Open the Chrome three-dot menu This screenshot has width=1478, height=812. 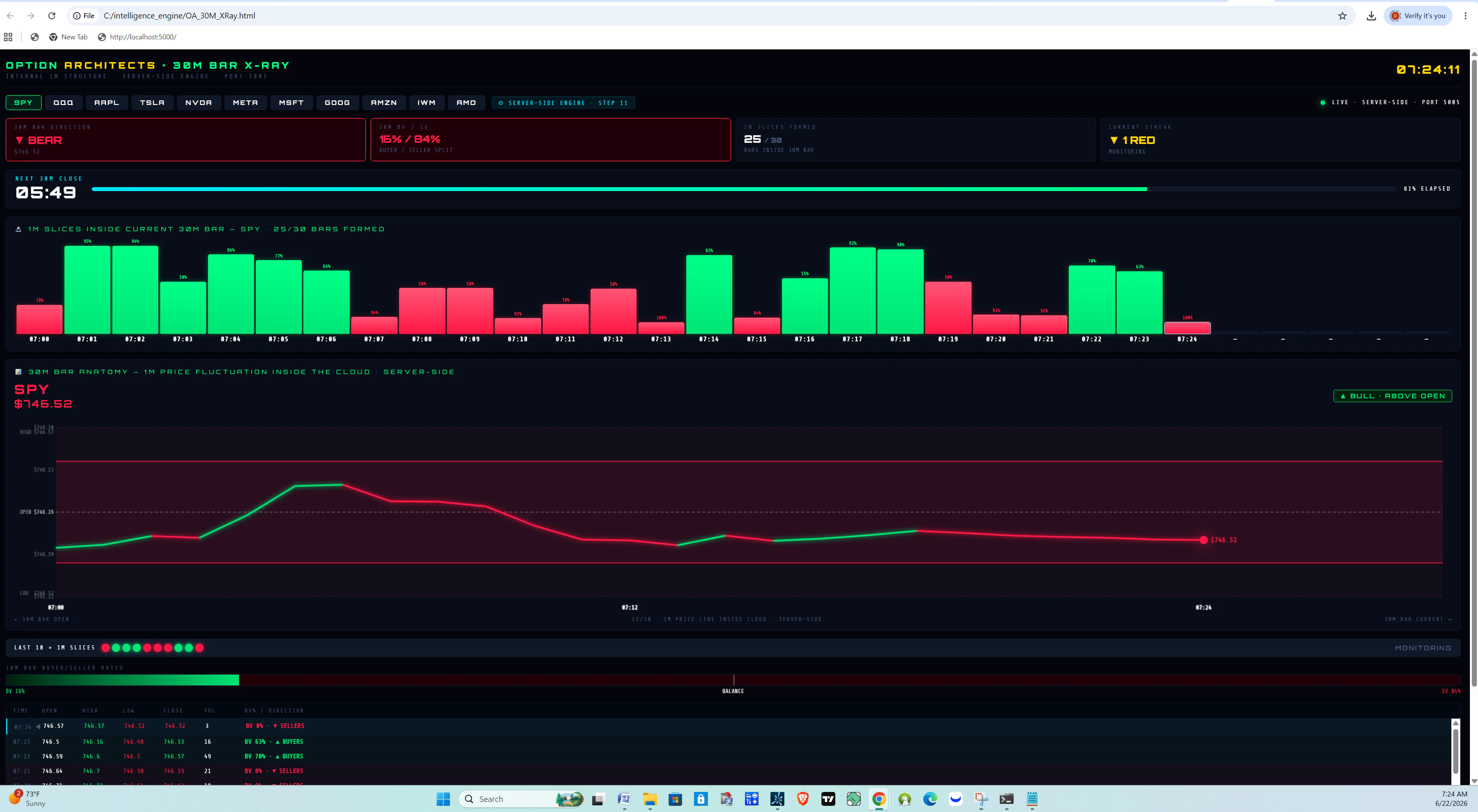(x=1465, y=15)
